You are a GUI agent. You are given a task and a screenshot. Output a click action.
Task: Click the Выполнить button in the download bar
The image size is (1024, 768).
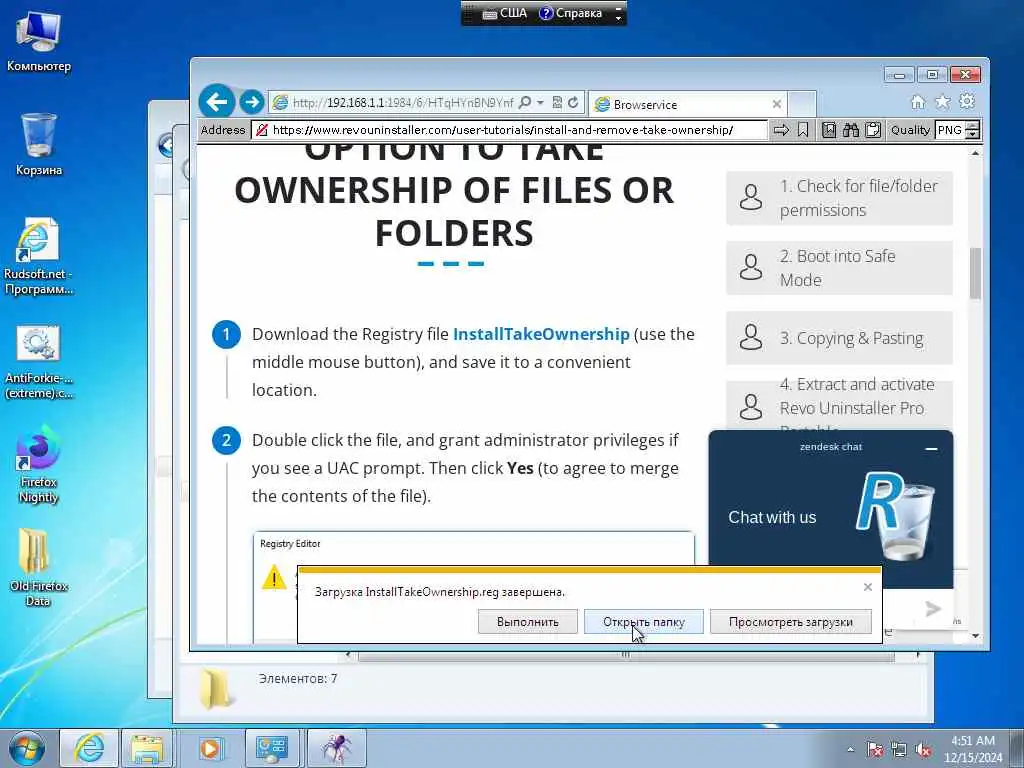(x=528, y=622)
